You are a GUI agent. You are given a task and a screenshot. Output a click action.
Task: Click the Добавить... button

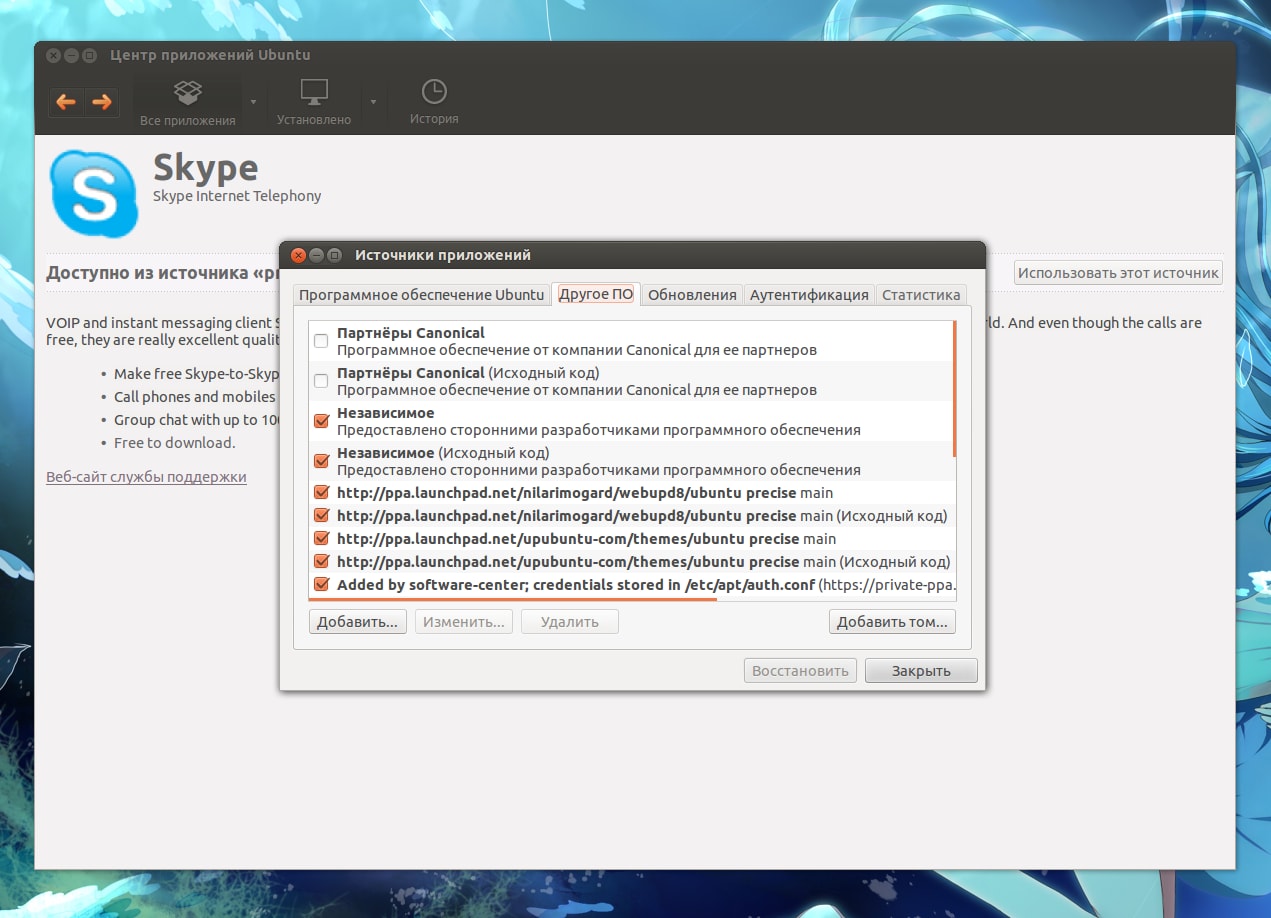point(357,622)
